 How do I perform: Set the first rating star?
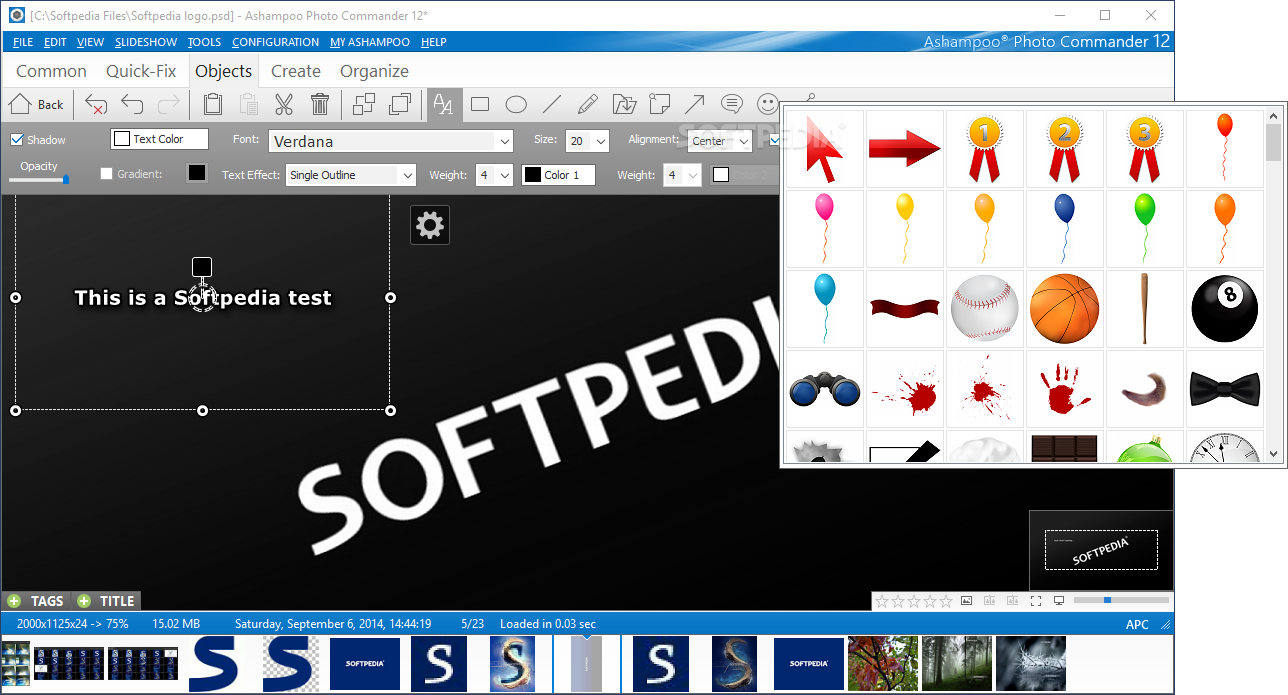coord(882,601)
